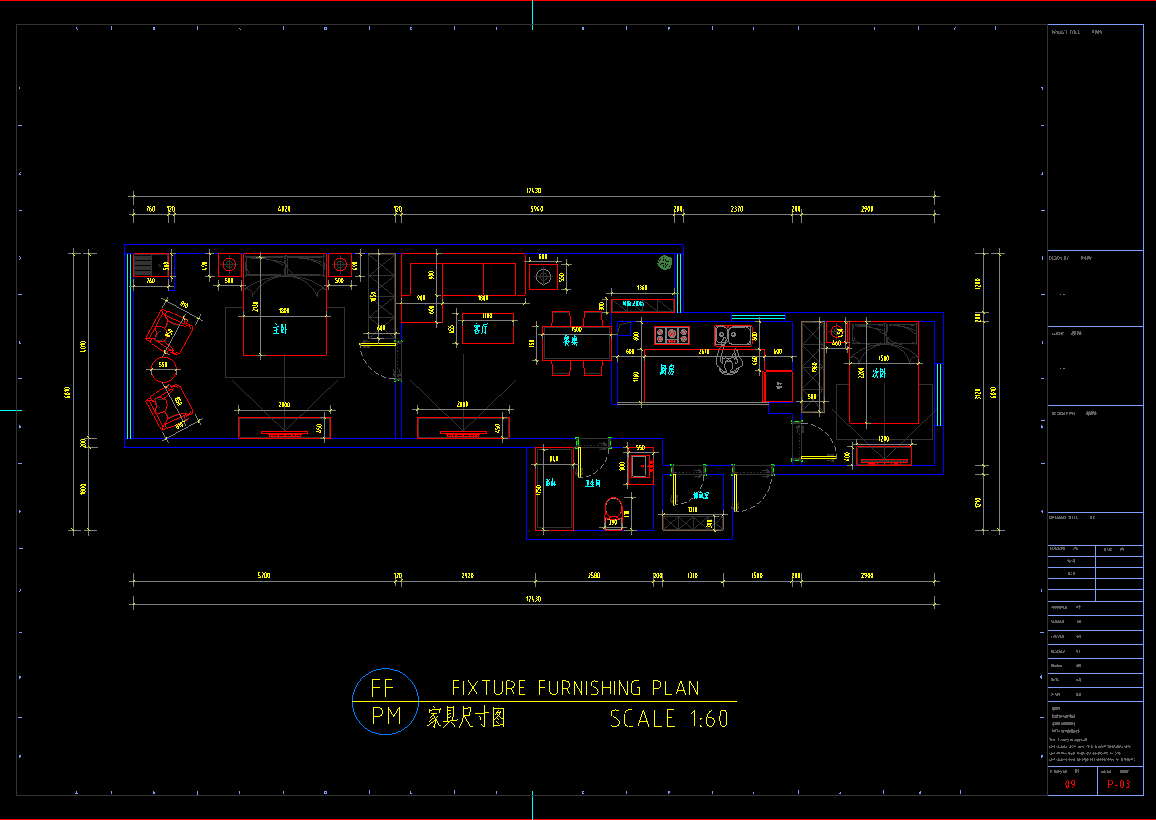Click the dining table block
The width and height of the screenshot is (1156, 820).
tap(577, 344)
